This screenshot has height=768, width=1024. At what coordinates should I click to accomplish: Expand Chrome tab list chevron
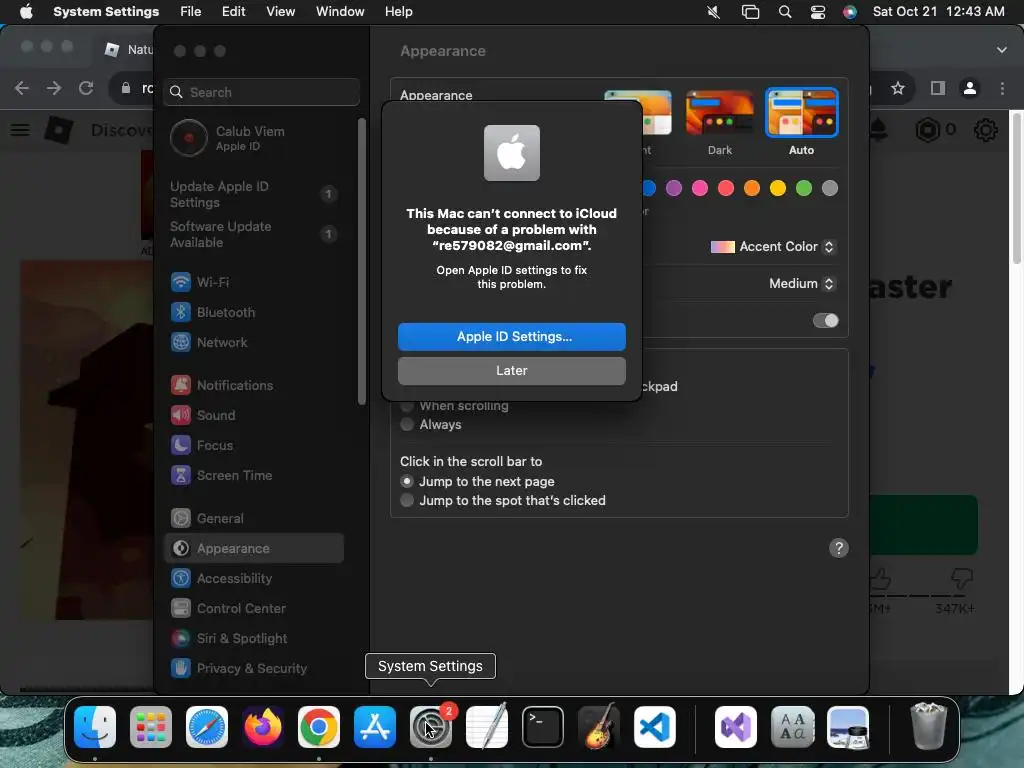[x=1001, y=50]
